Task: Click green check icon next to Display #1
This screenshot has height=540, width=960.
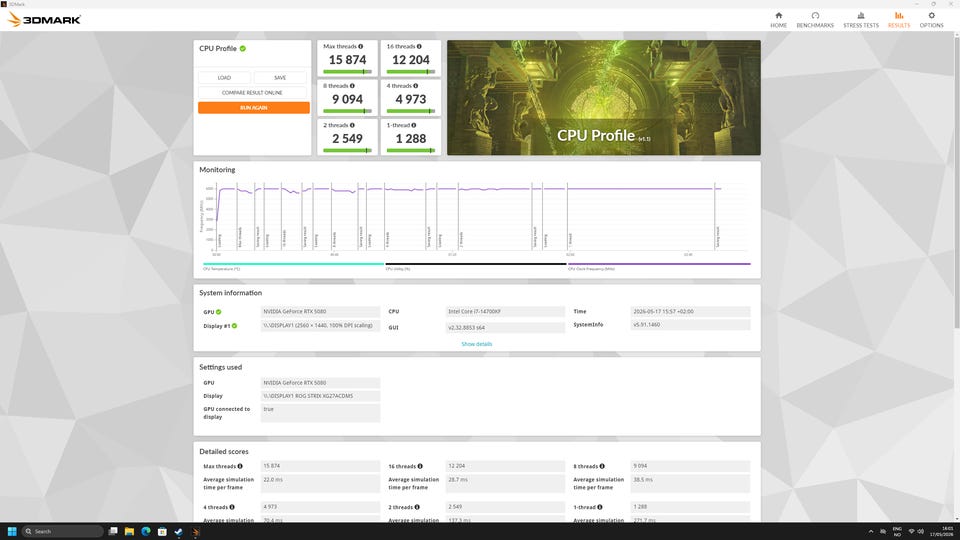Action: tap(234, 326)
